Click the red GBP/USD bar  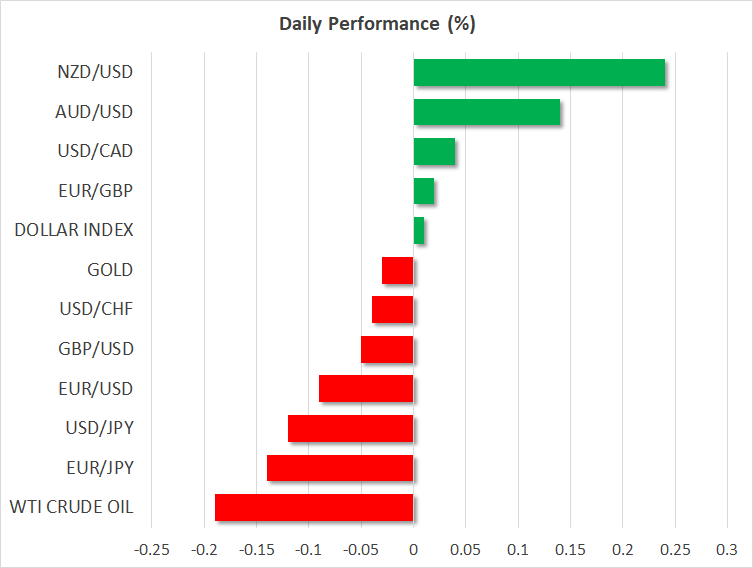coord(387,349)
